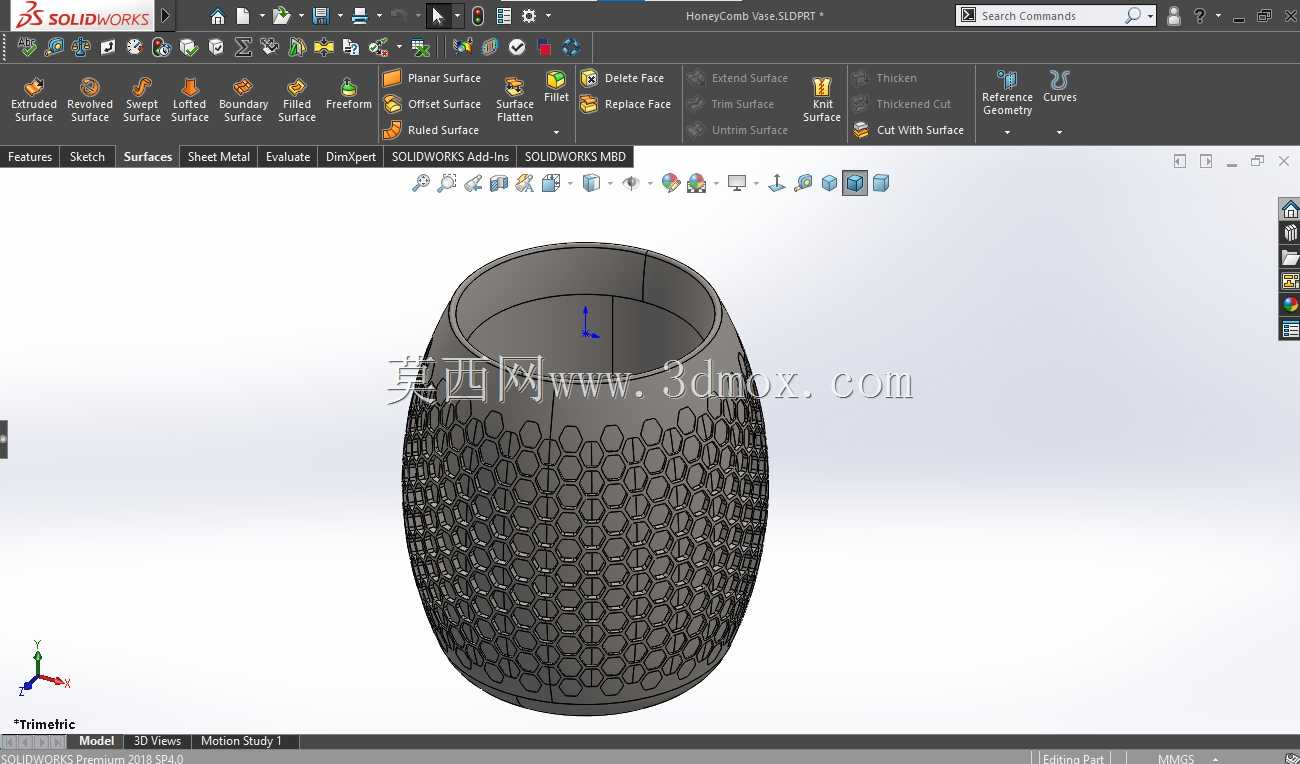The width and height of the screenshot is (1300, 764).
Task: Click the Delete Face button
Action: (622, 78)
